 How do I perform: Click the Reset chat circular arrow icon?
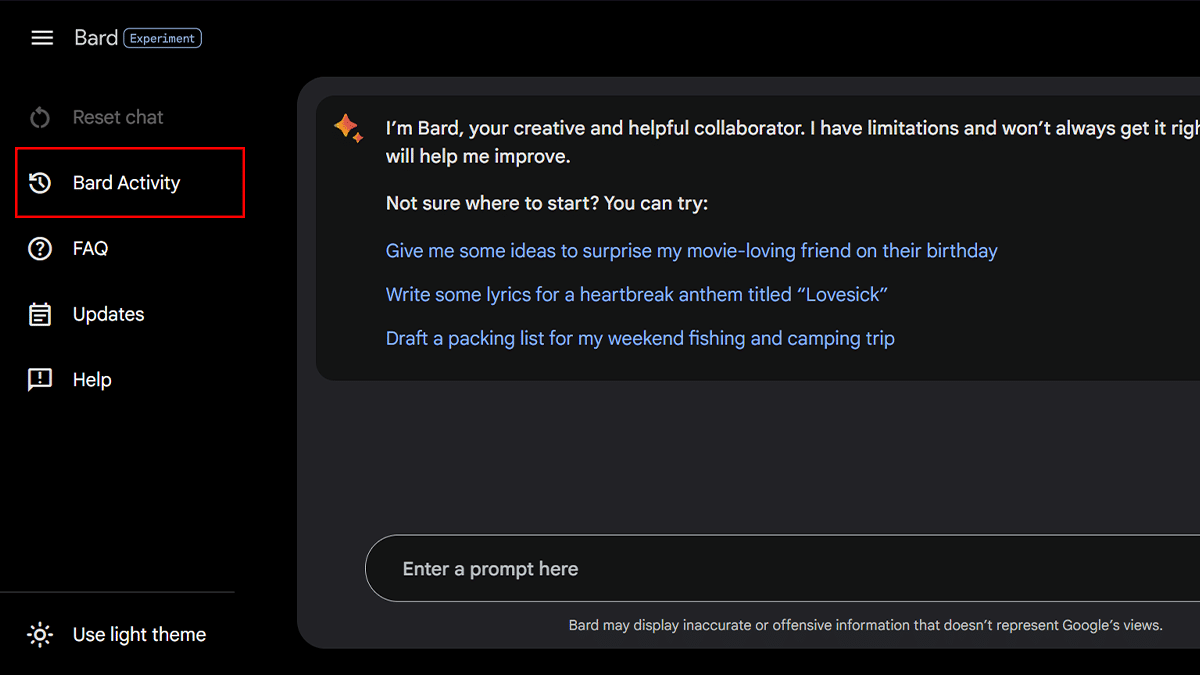point(40,118)
